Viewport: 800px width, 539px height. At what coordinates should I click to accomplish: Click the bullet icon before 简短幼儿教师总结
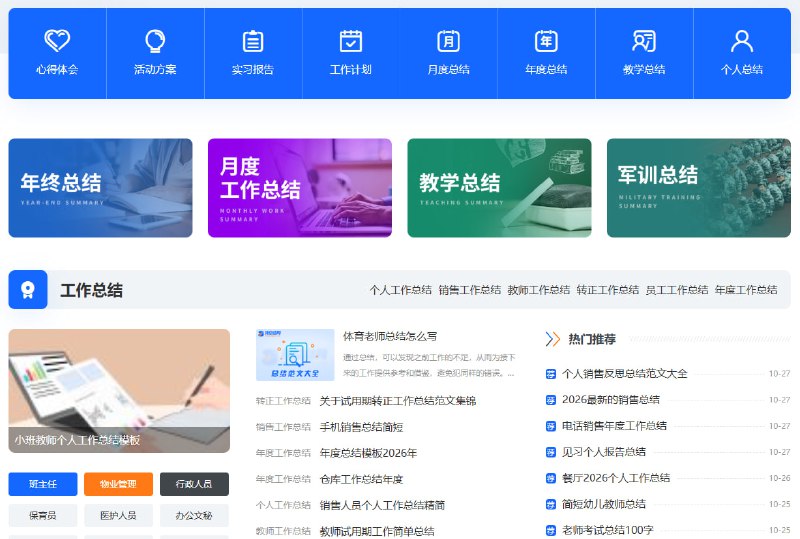tap(551, 504)
